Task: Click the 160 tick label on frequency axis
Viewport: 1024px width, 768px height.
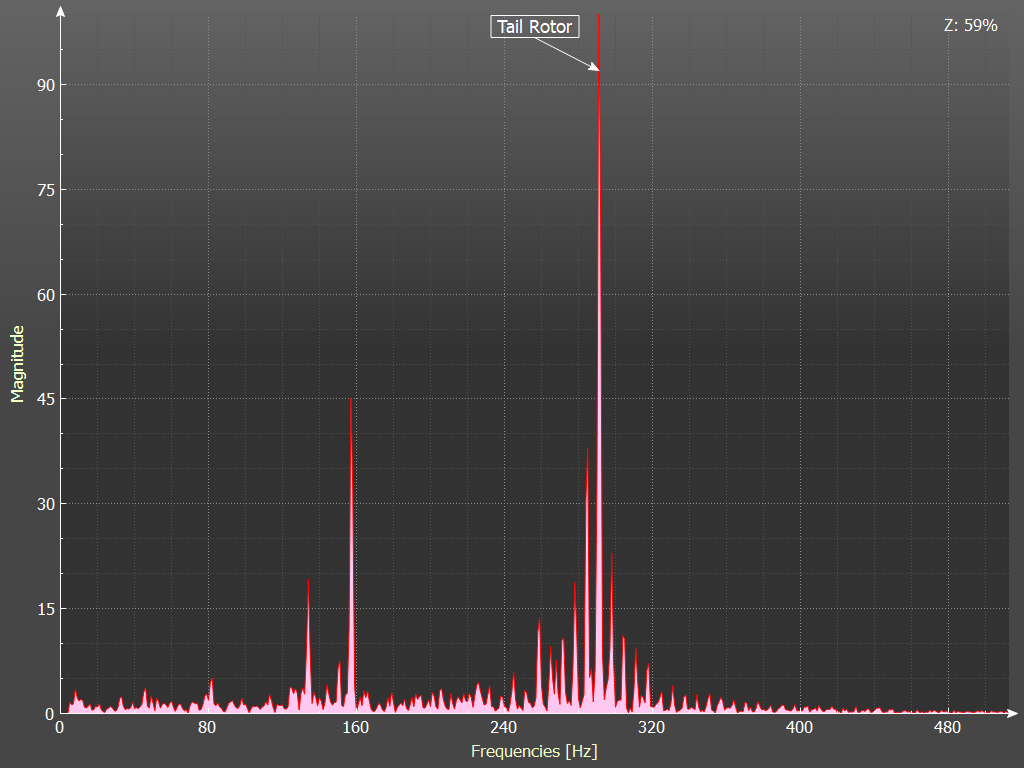Action: click(355, 727)
